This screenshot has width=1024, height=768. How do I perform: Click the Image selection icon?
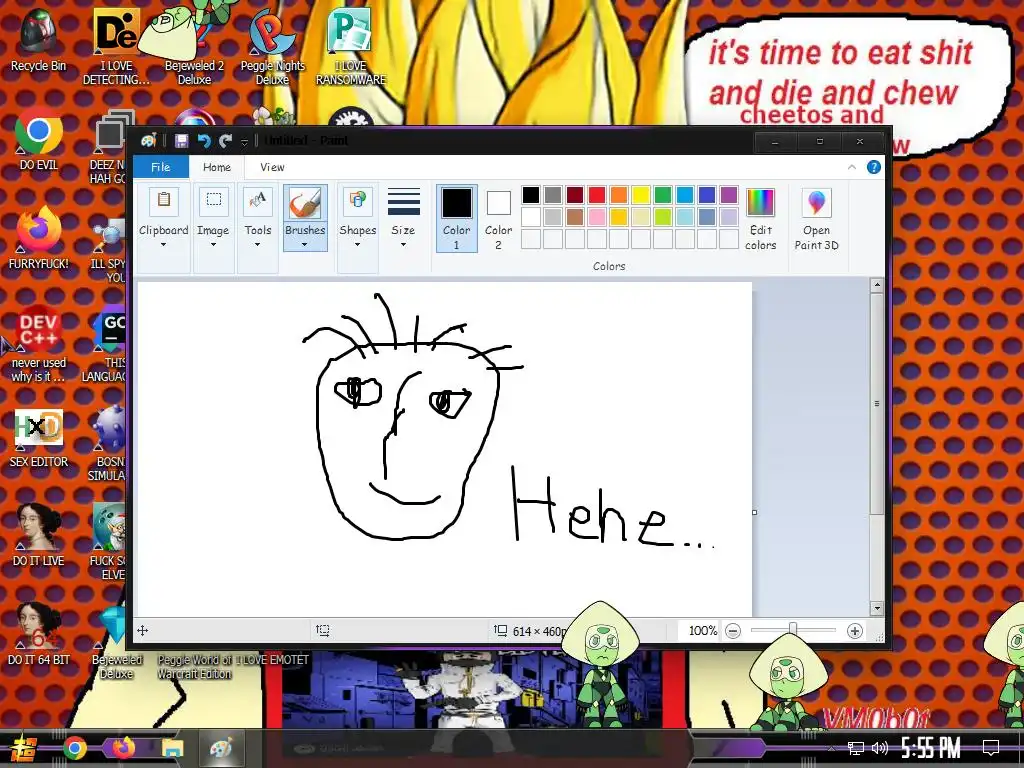point(214,200)
